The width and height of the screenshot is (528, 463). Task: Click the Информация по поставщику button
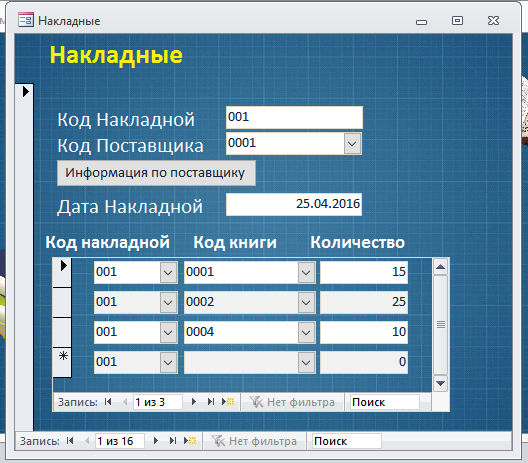point(156,173)
